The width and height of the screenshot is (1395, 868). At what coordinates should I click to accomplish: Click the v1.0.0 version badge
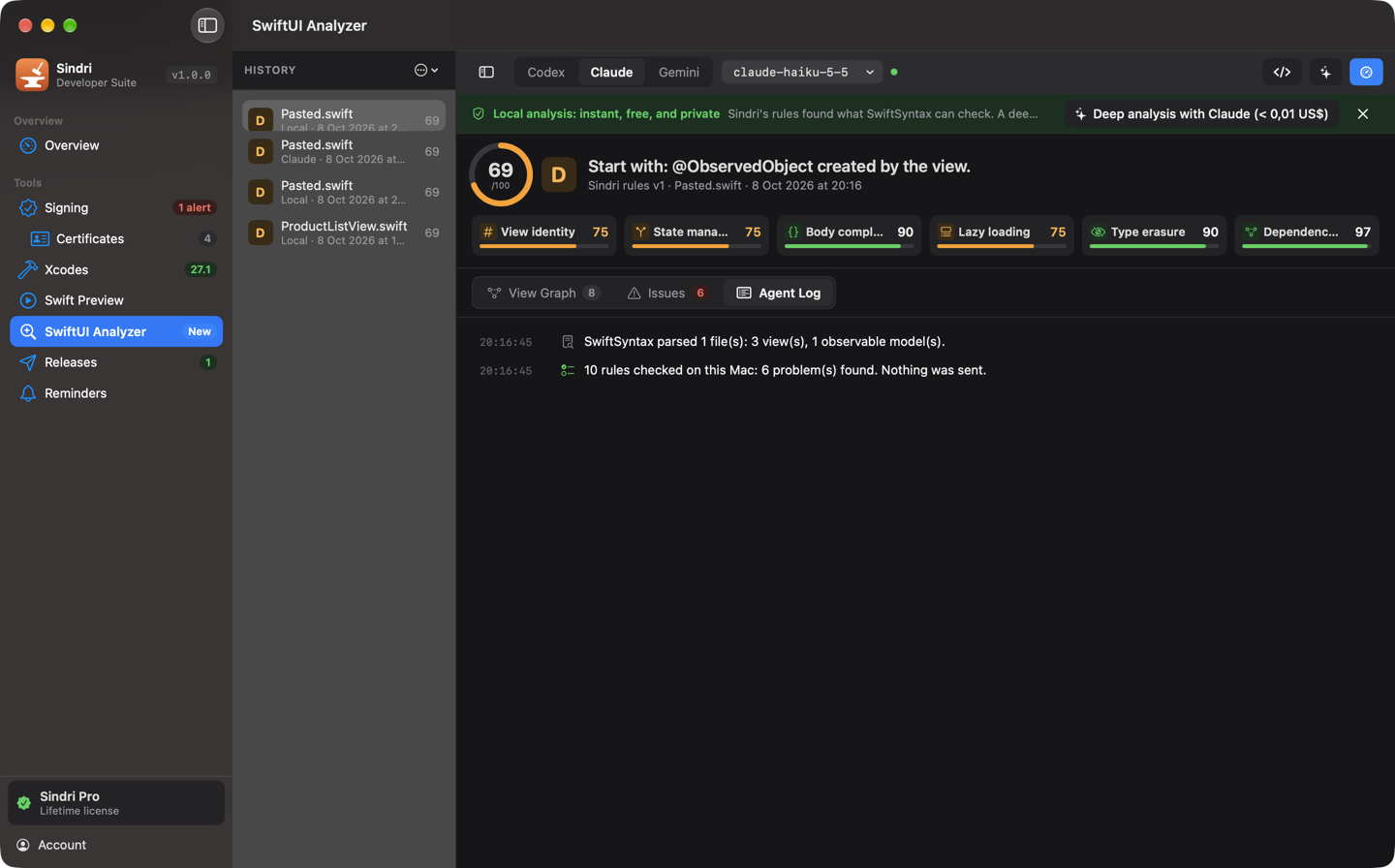(191, 75)
